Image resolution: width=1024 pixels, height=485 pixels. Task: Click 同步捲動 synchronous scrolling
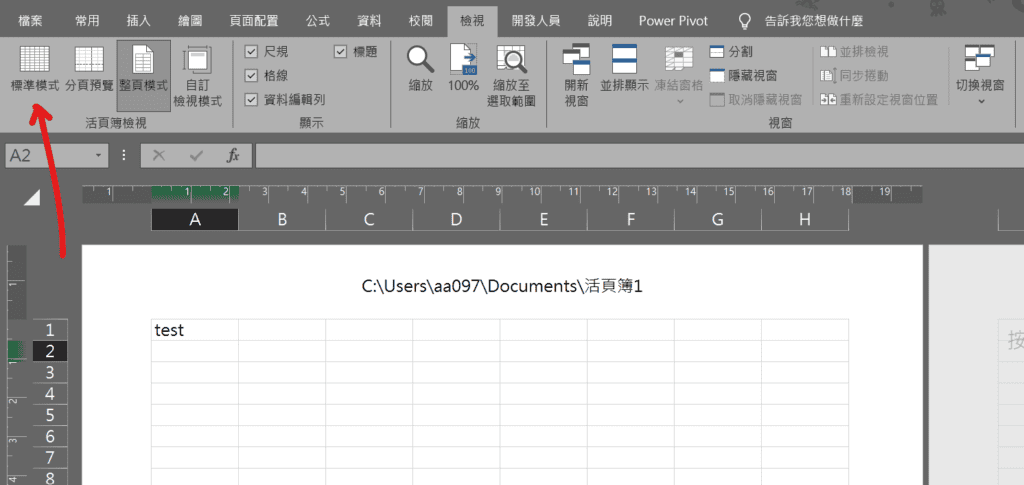(854, 76)
